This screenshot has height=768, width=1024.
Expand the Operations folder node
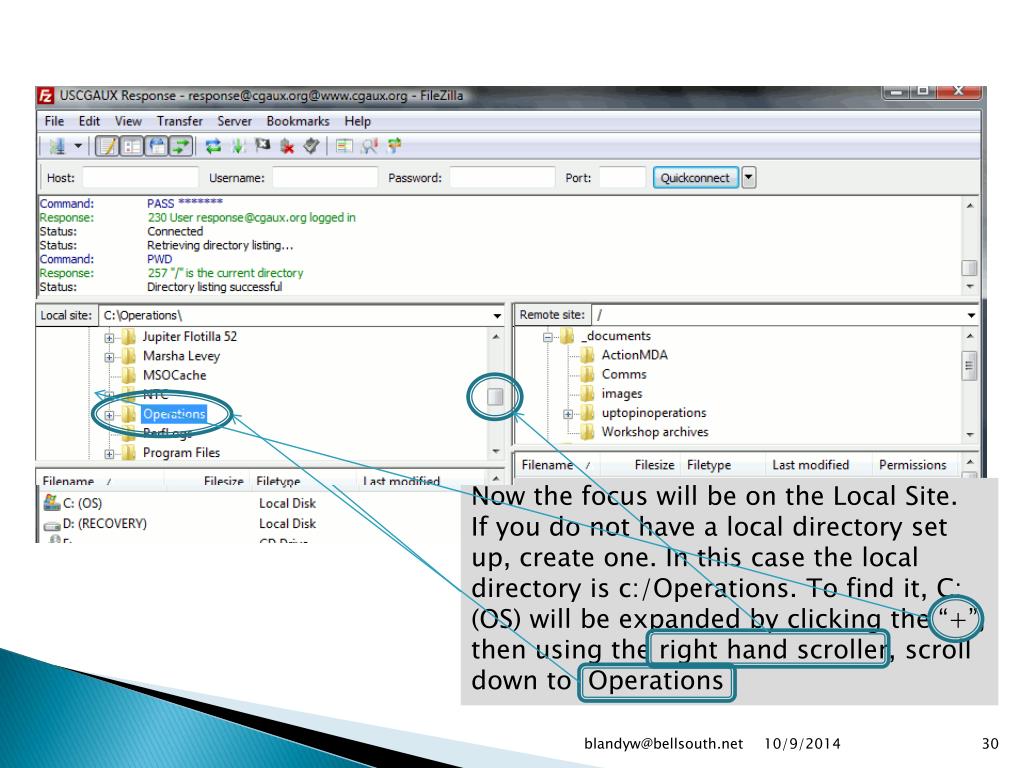coord(109,415)
